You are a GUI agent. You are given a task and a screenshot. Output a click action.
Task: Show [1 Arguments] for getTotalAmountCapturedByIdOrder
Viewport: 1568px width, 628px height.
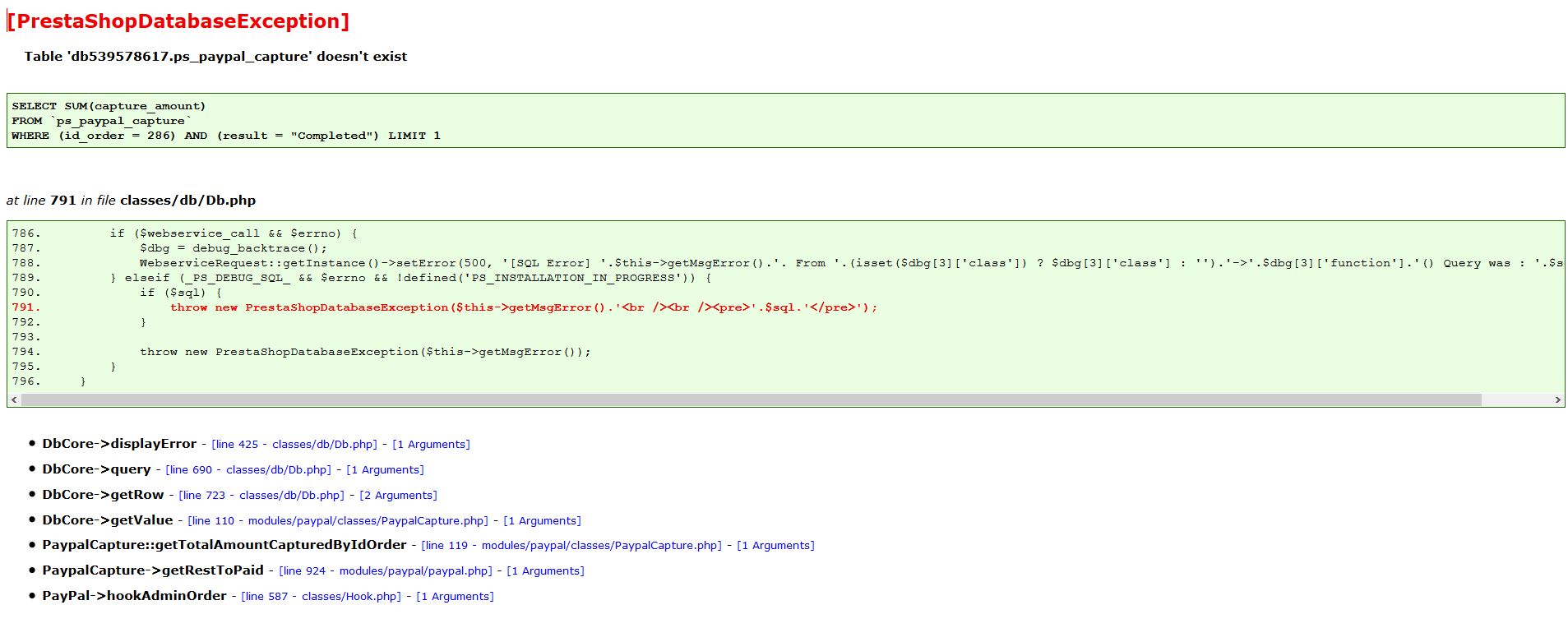click(775, 546)
